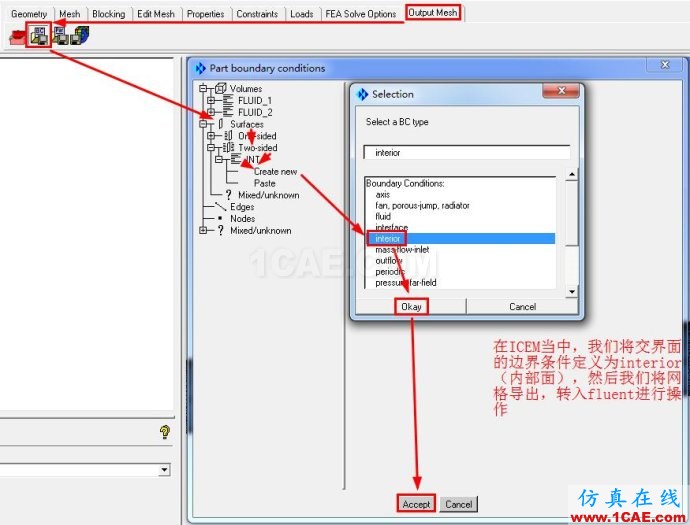This screenshot has width=690, height=525.
Task: Switch to the Geometry tab
Action: [x=29, y=14]
